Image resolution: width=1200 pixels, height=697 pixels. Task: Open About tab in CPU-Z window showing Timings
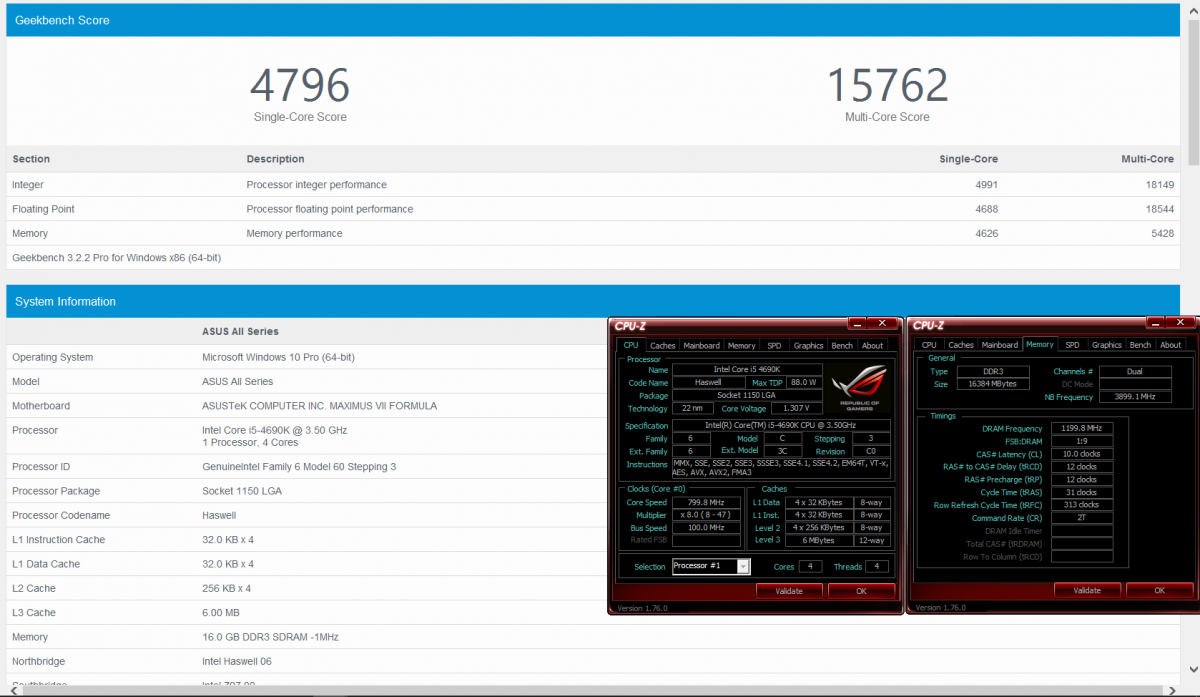click(x=1171, y=345)
